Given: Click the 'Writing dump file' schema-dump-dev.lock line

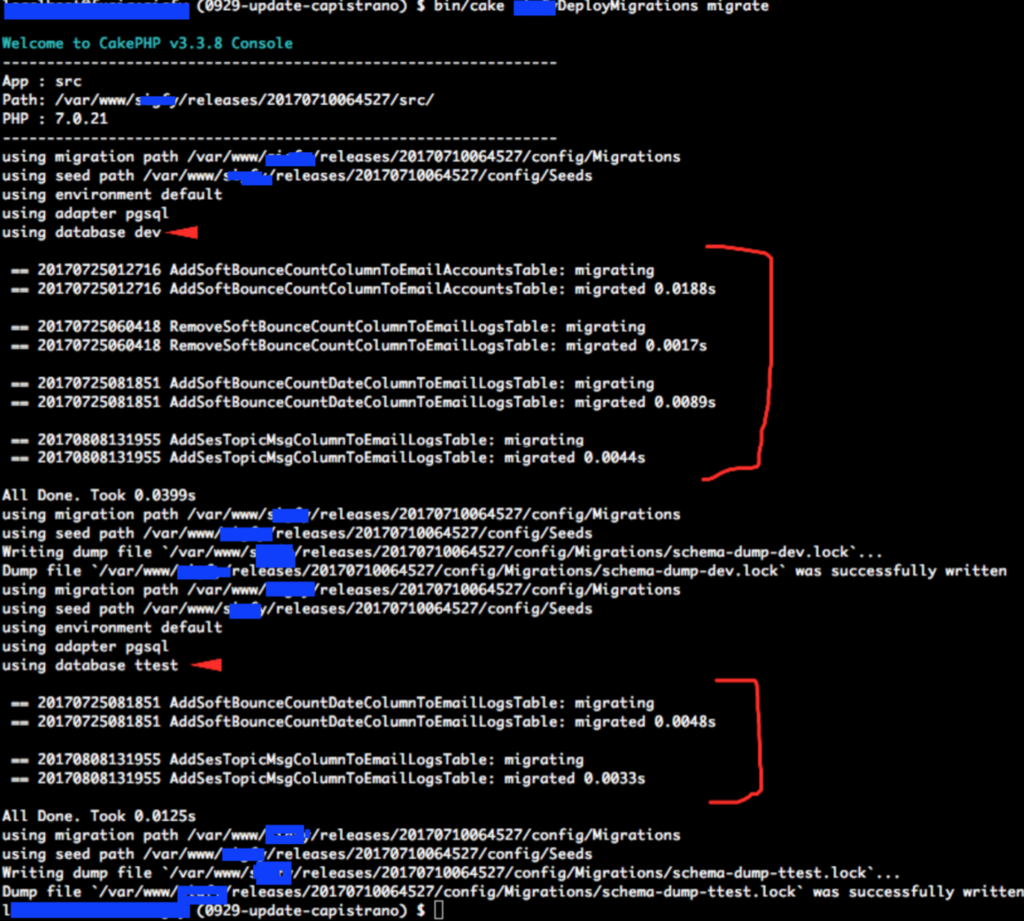Looking at the screenshot, I should pos(442,553).
